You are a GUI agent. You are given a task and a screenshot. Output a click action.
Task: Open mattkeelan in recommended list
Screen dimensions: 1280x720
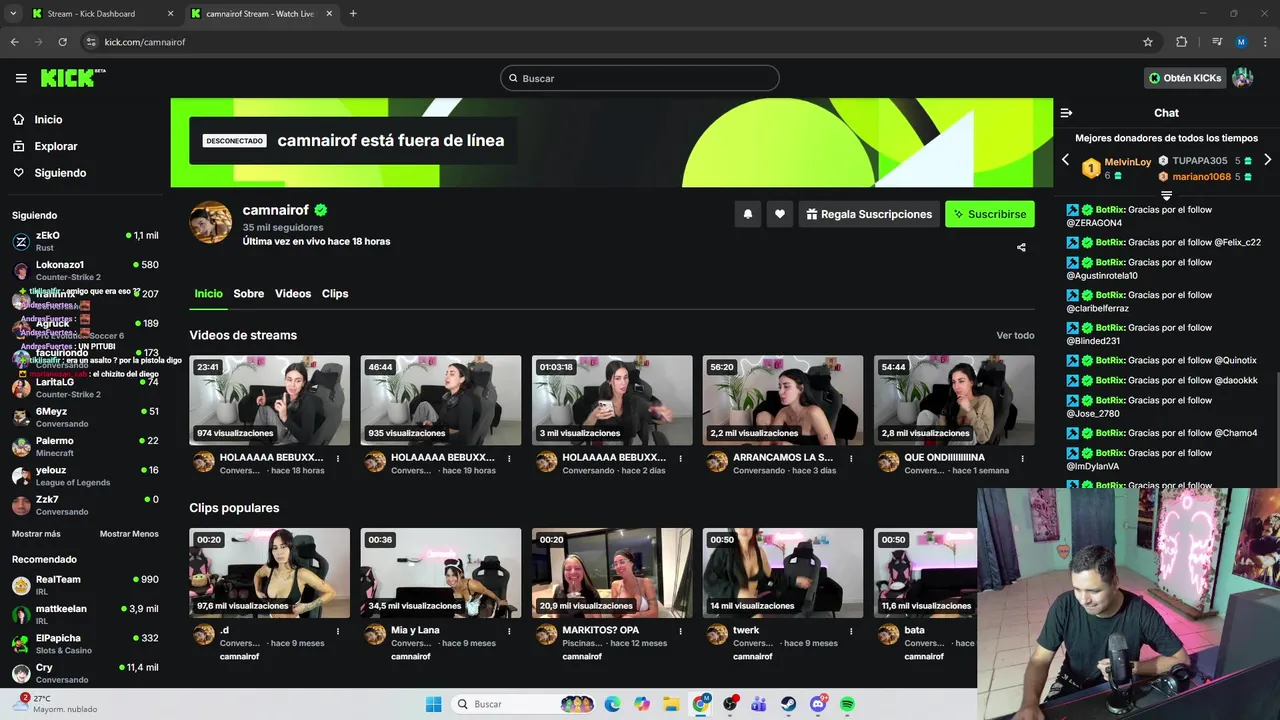pos(85,614)
